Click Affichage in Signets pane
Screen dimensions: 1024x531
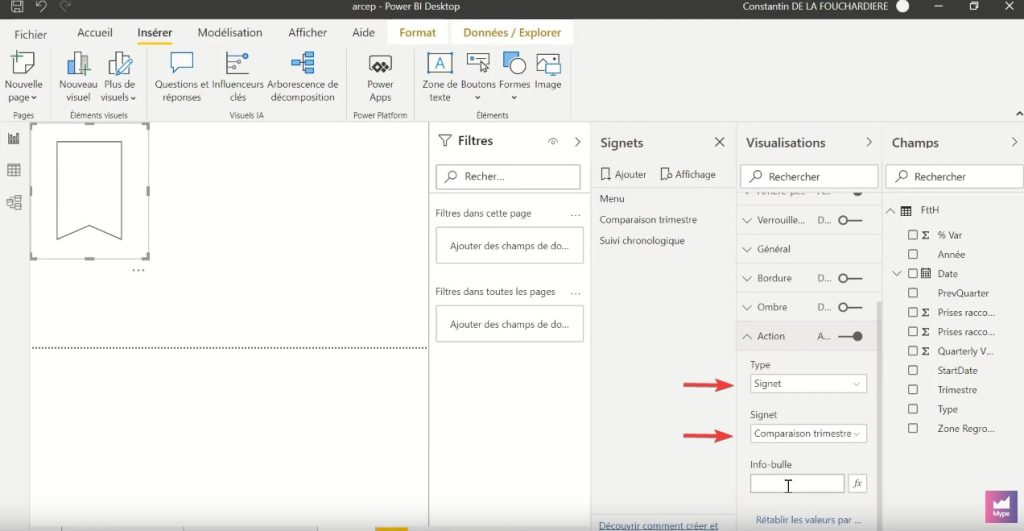click(x=688, y=174)
